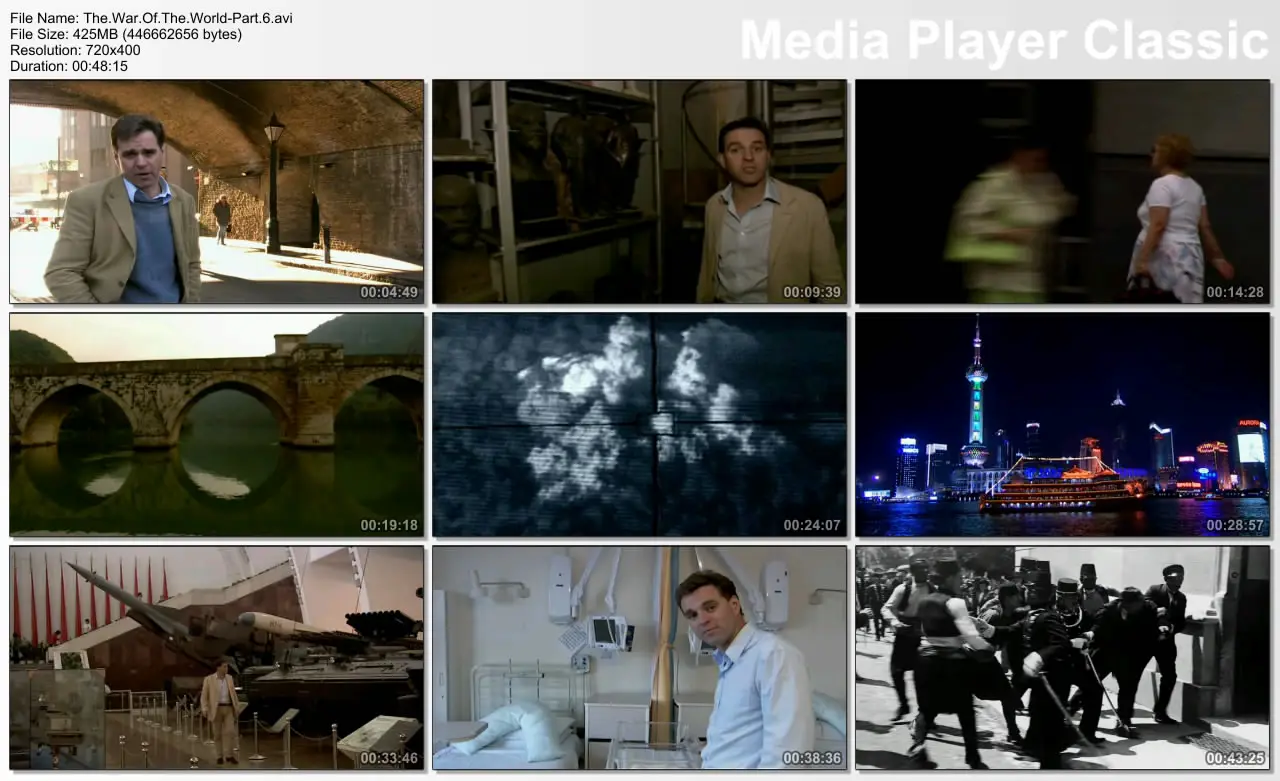This screenshot has width=1280, height=781.
Task: Click the 00:04:49 timestamp
Action: pos(389,292)
